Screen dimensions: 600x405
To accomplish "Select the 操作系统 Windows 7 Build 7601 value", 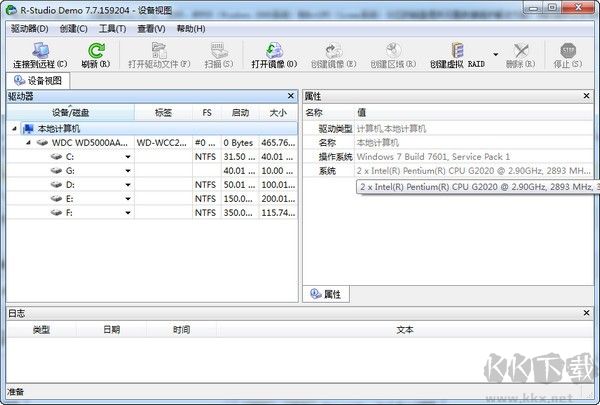I will click(433, 157).
